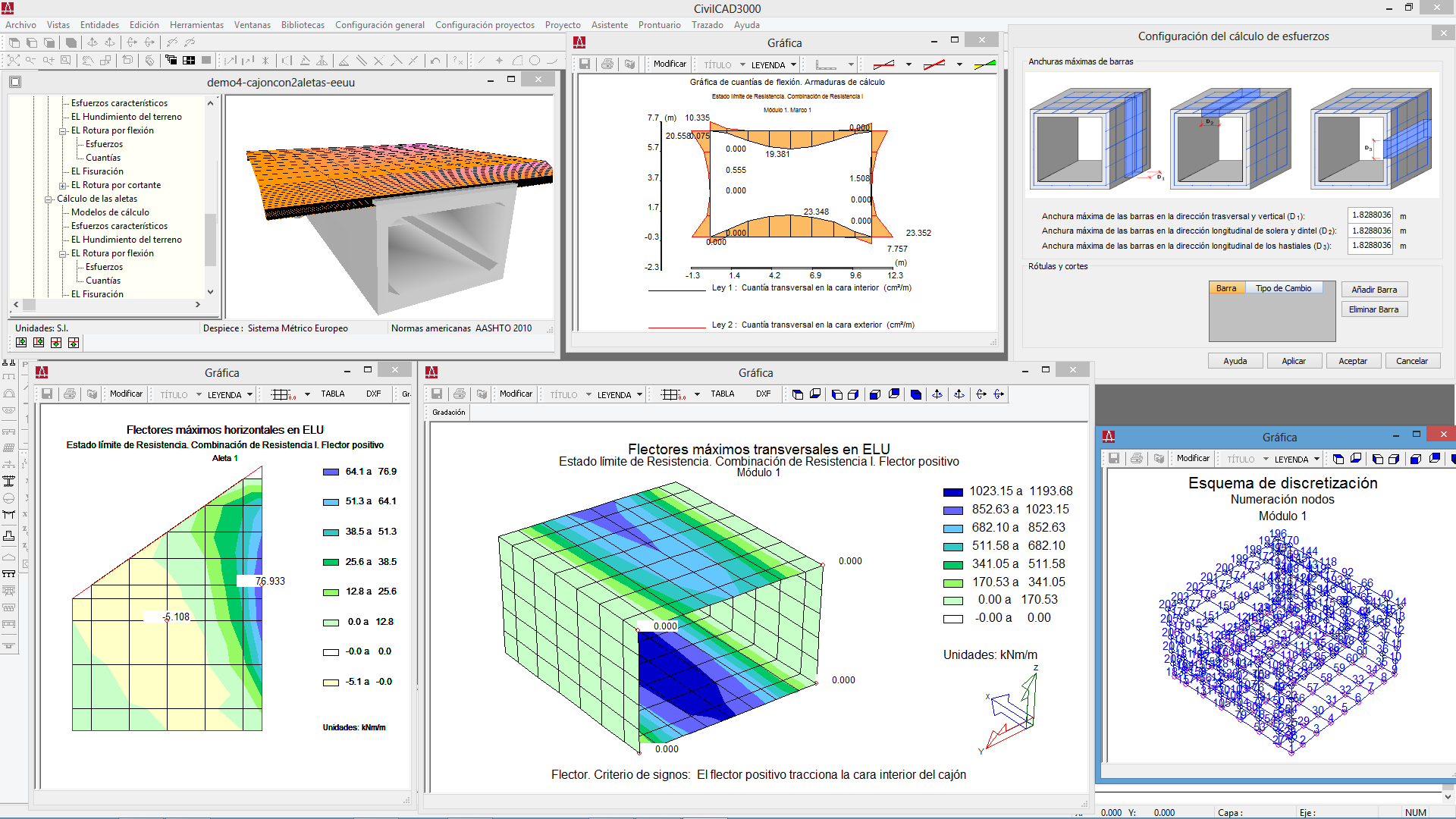1456x819 pixels.
Task: Click the Añadir Barra button
Action: click(x=1374, y=290)
